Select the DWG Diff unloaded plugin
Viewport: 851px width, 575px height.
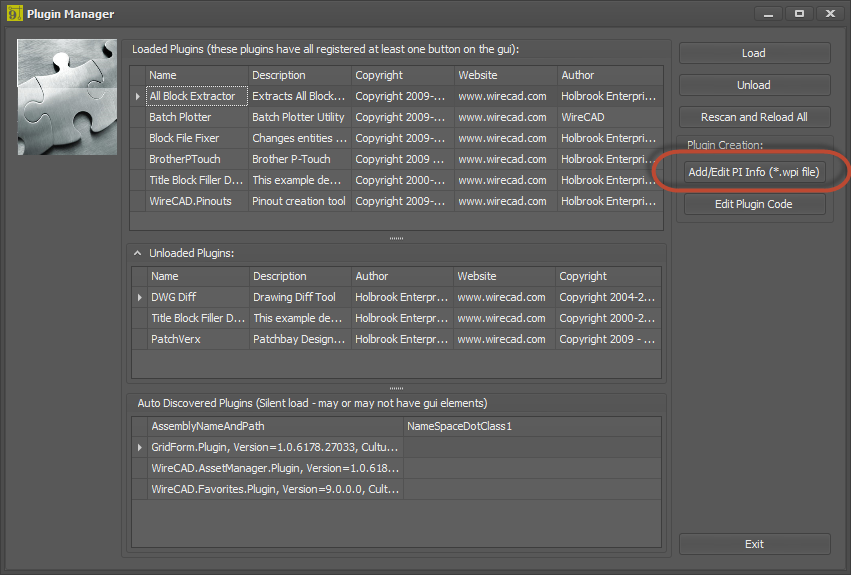198,298
